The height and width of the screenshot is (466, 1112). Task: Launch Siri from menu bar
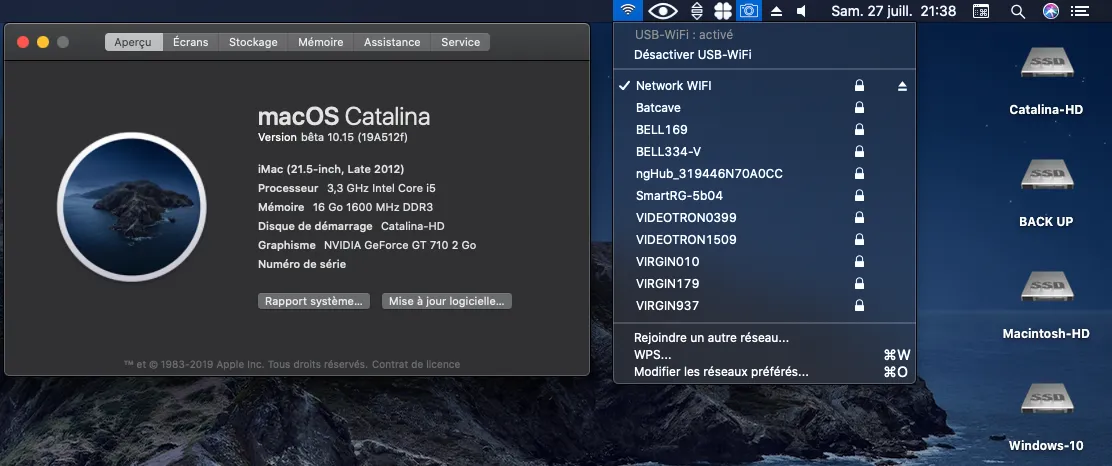1051,11
